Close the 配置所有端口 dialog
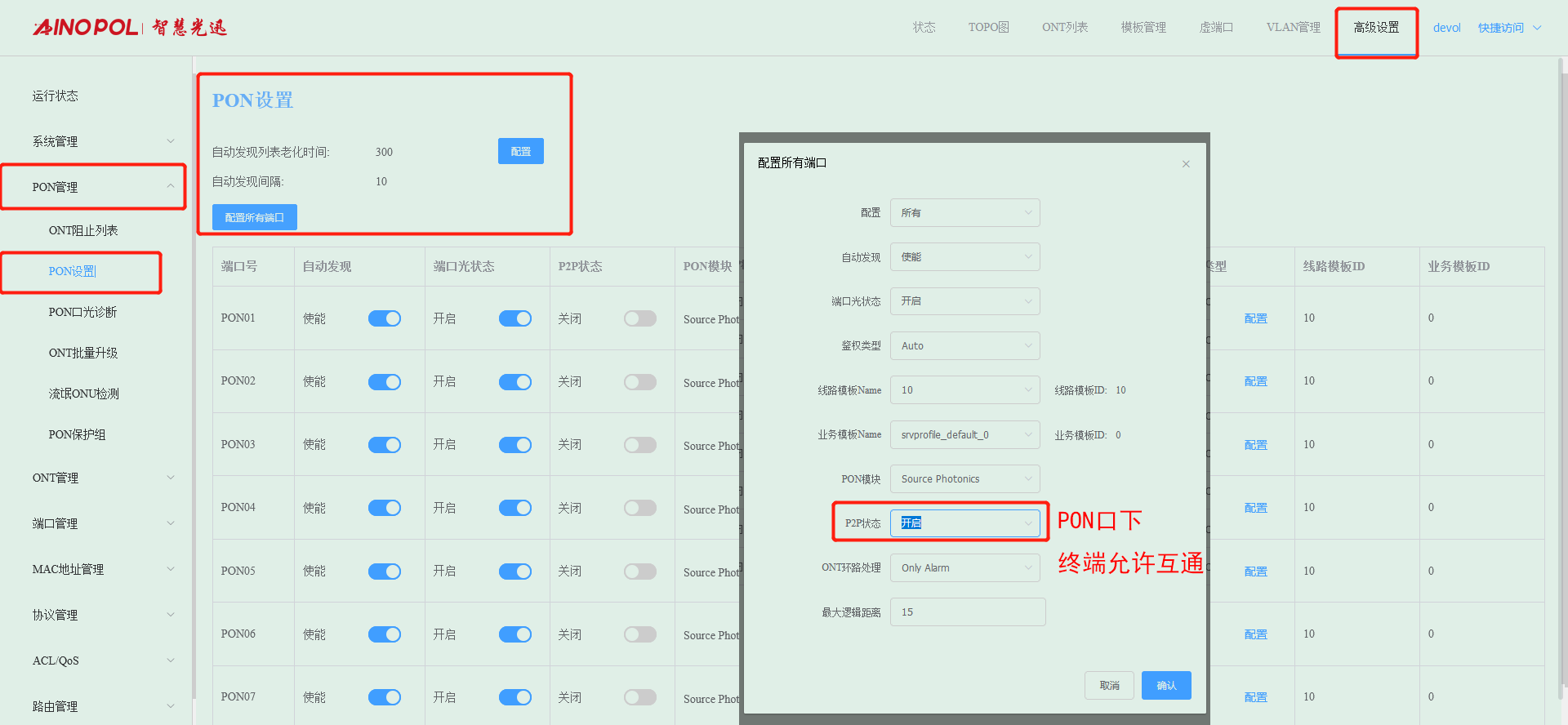 tap(1186, 164)
